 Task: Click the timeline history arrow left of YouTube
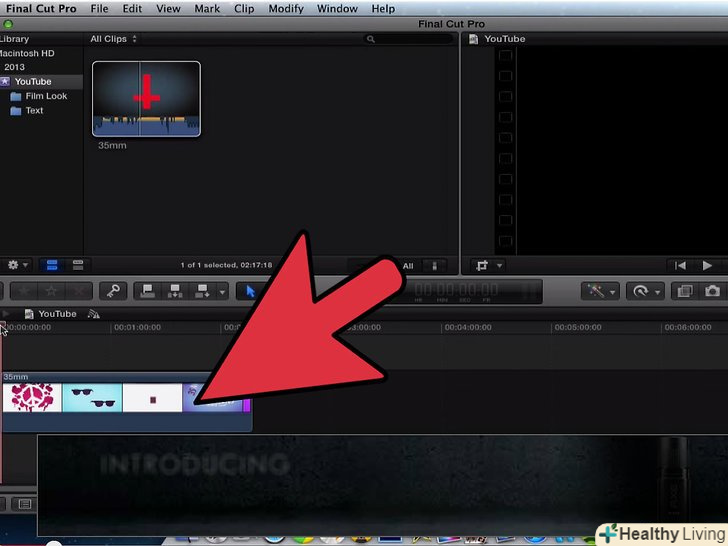[5, 314]
